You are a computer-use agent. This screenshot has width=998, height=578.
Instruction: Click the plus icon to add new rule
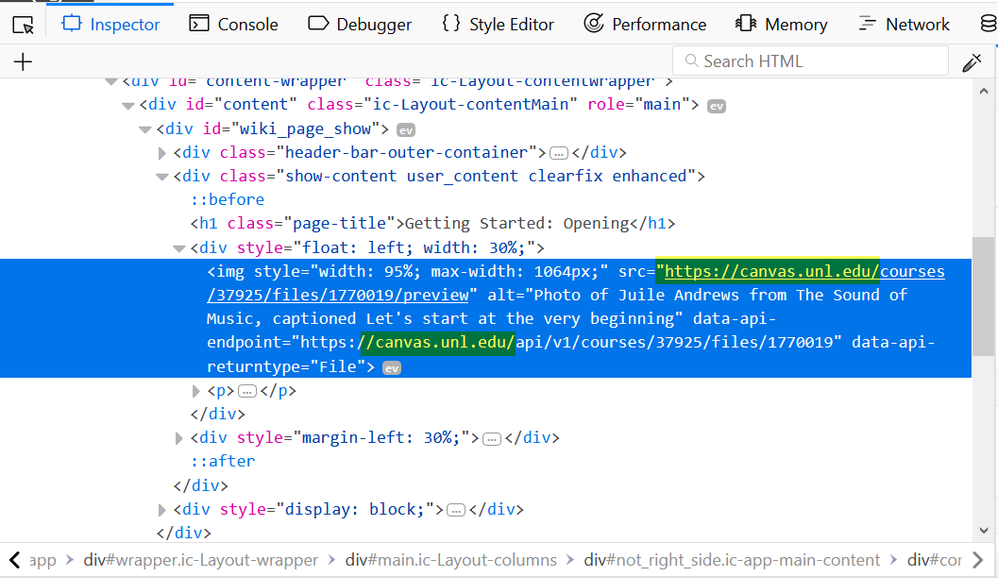(22, 61)
